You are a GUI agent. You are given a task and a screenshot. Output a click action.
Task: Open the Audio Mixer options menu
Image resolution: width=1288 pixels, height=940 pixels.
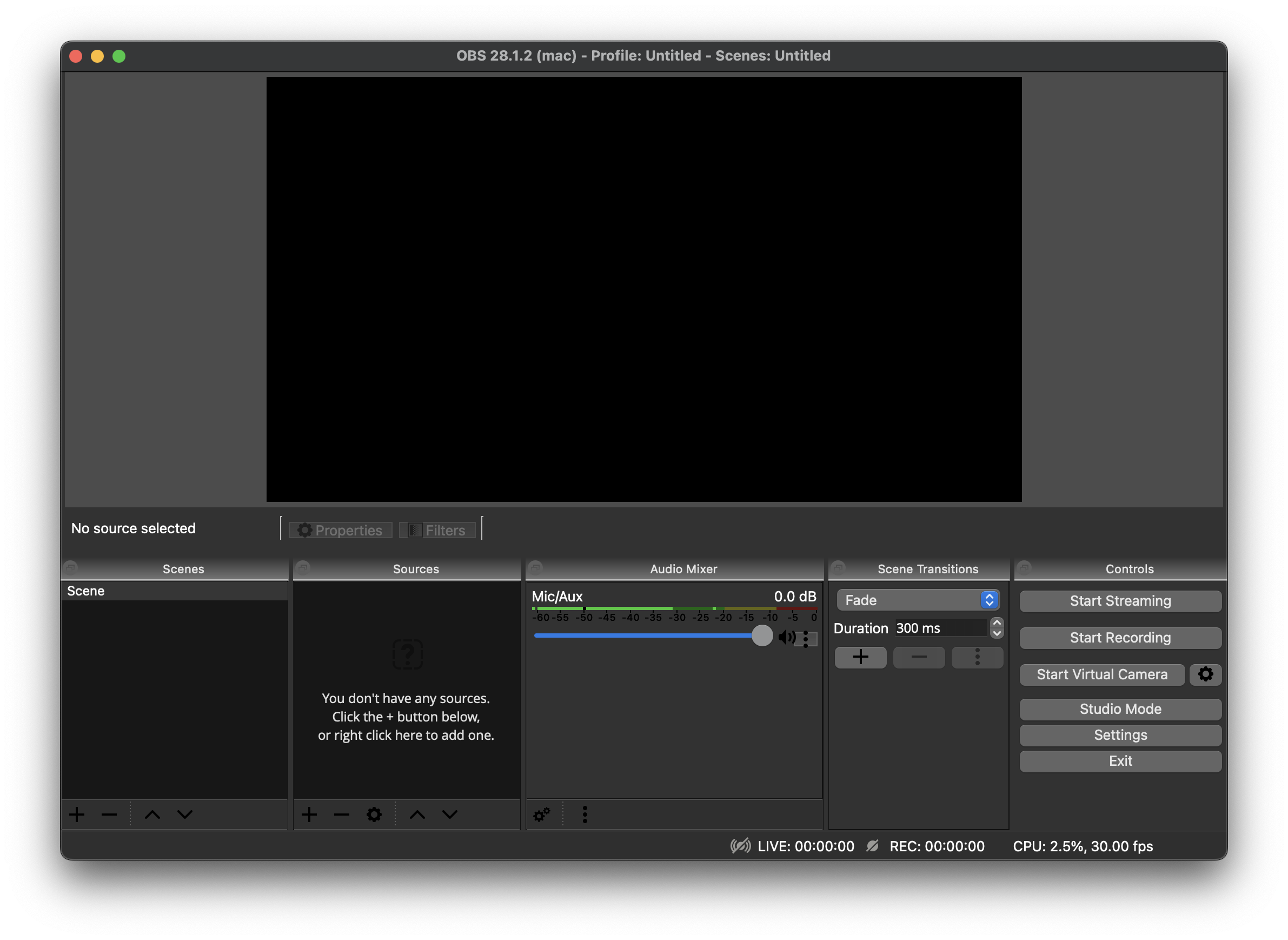585,814
